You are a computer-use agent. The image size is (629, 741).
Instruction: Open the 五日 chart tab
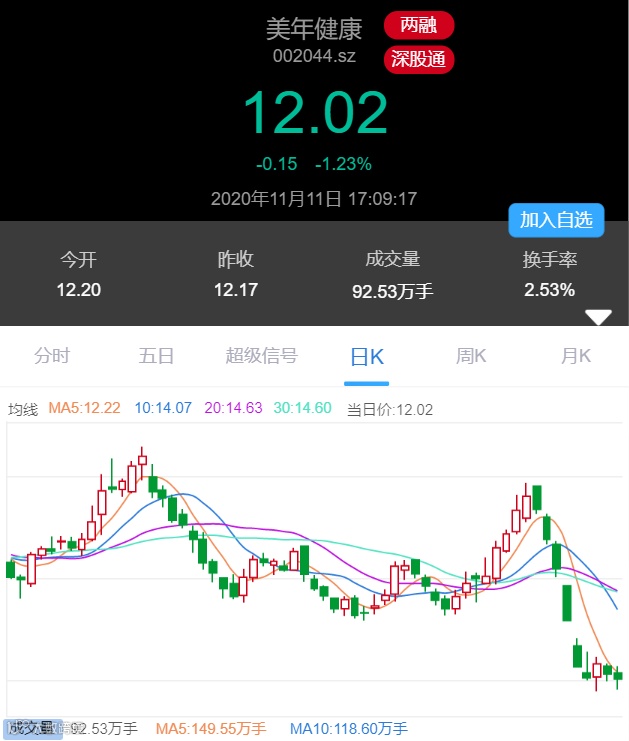pos(156,356)
